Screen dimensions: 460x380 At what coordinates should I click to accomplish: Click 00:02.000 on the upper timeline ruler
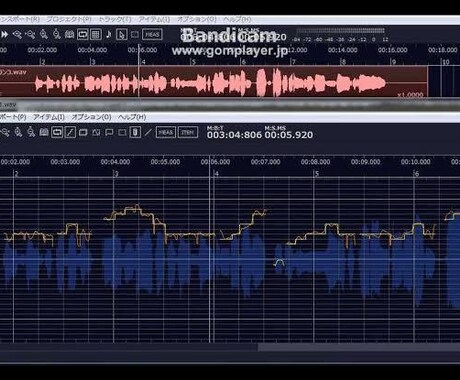tap(42, 50)
